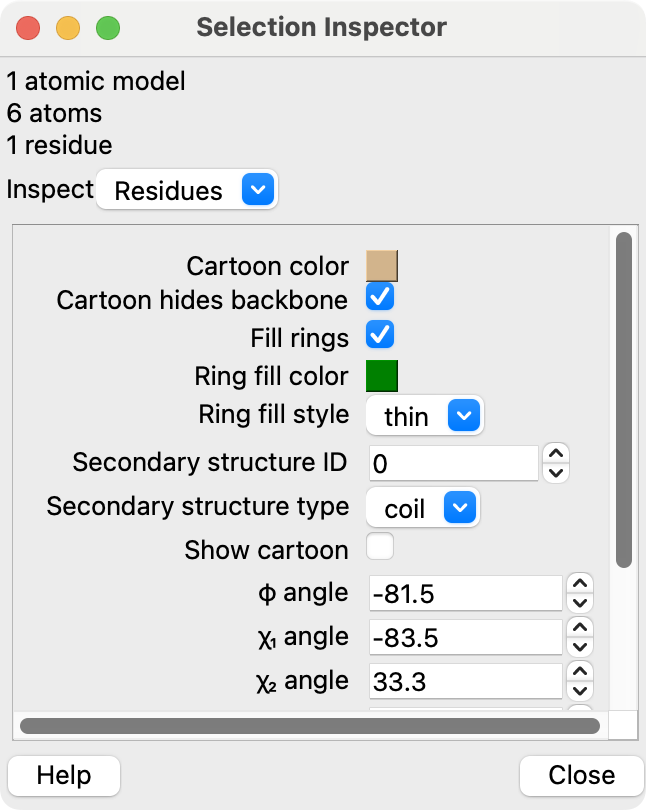Decrement the Secondary structure ID stepper

tap(556, 472)
